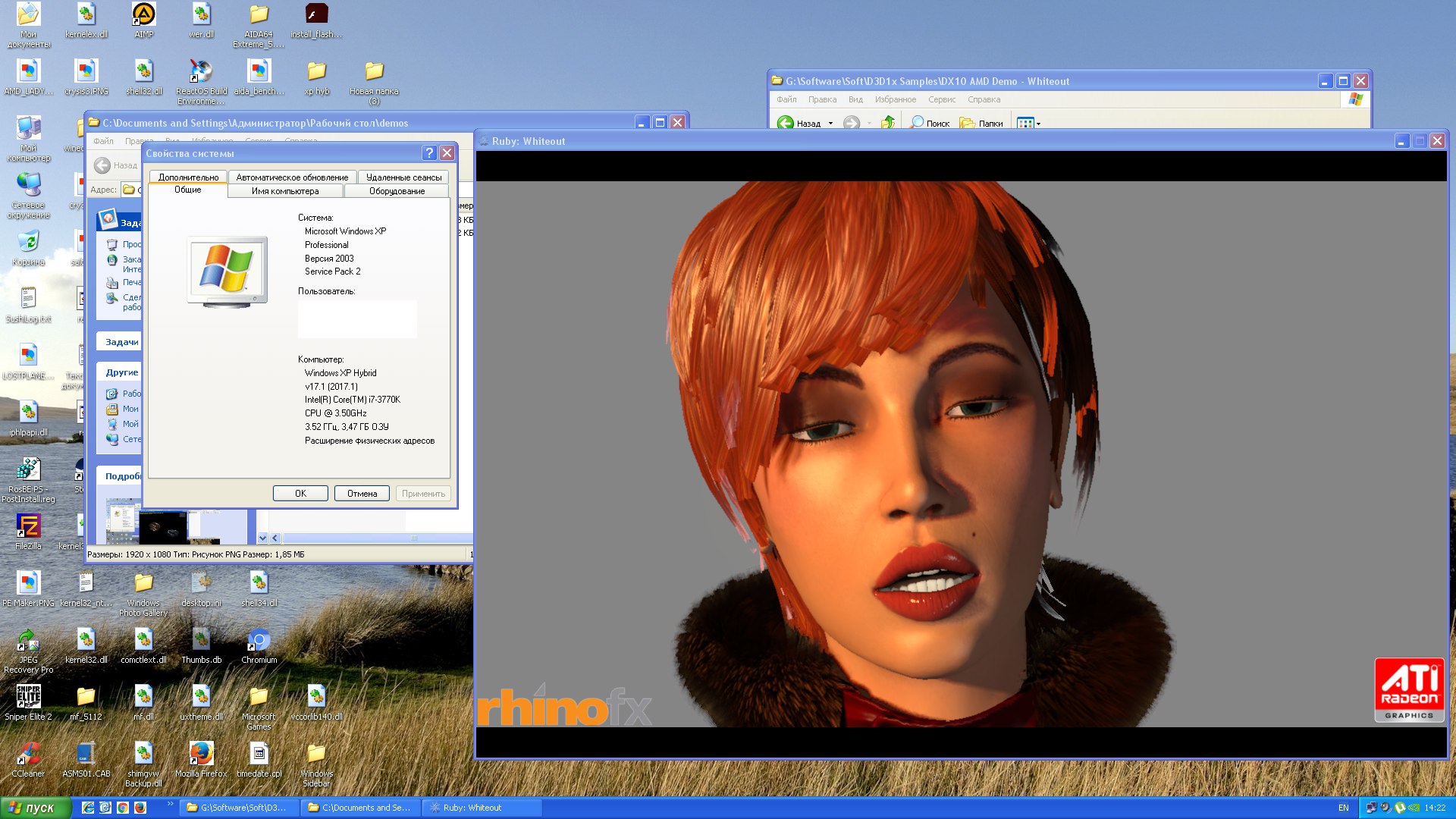Open Избранное menu in Whiteout explorer

(x=895, y=99)
